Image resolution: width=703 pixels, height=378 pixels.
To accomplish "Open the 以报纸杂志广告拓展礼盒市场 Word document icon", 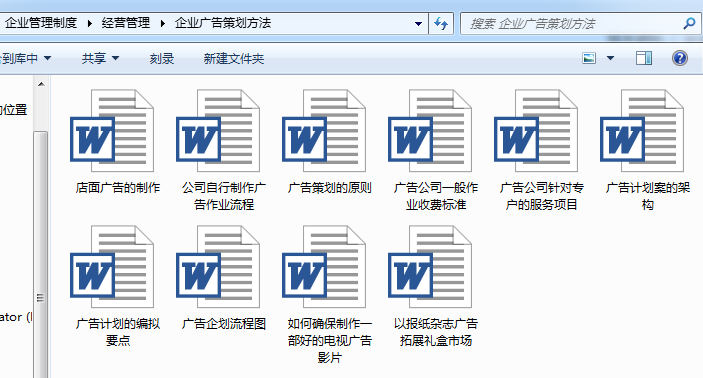I will tap(430, 266).
